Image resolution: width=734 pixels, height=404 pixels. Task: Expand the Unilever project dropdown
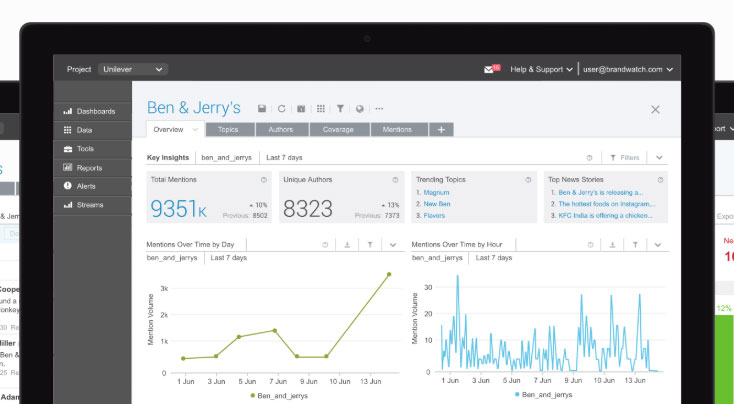click(x=132, y=70)
